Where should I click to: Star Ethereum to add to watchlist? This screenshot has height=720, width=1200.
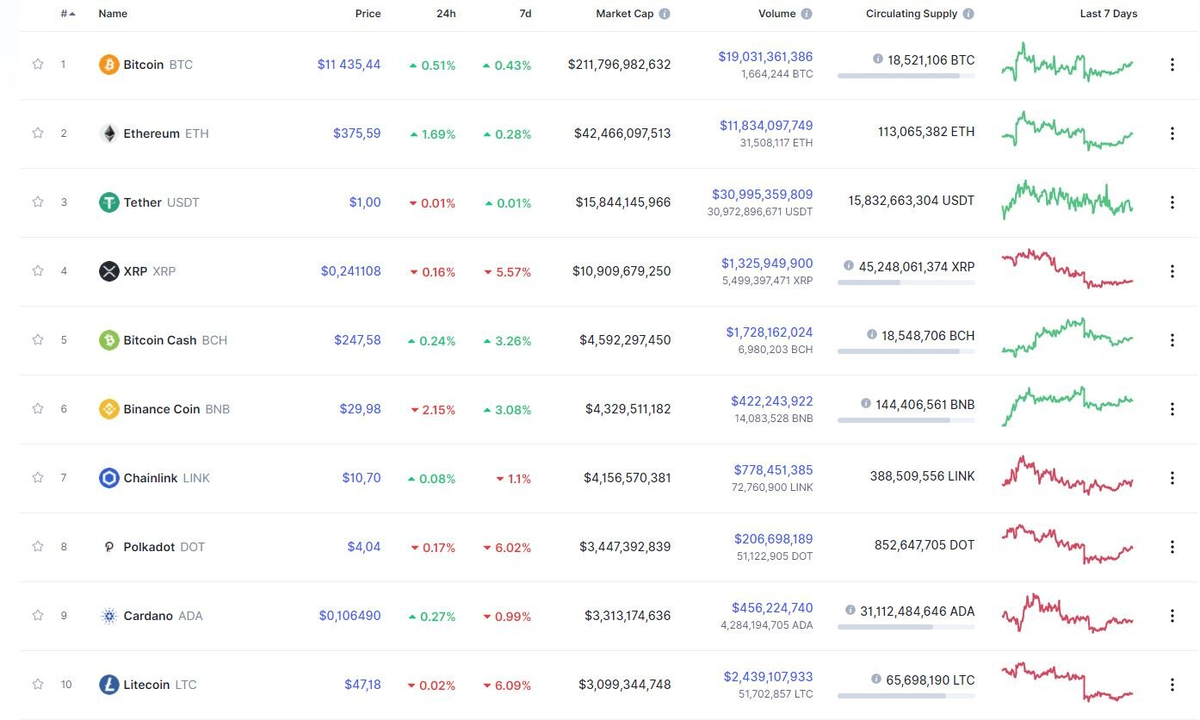[38, 133]
